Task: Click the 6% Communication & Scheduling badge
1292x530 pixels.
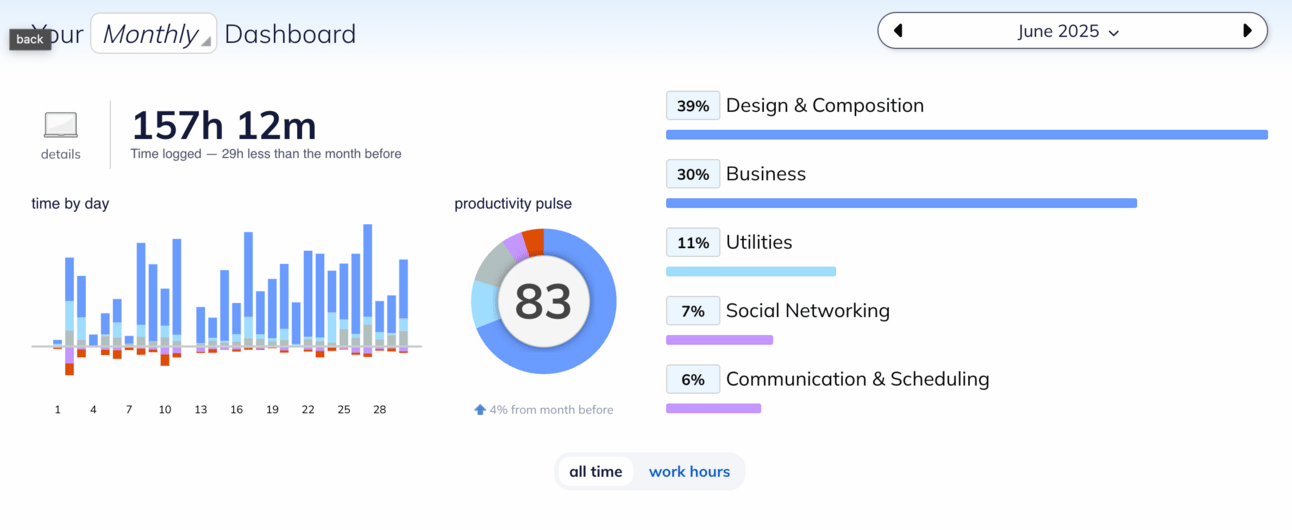Action: (693, 379)
